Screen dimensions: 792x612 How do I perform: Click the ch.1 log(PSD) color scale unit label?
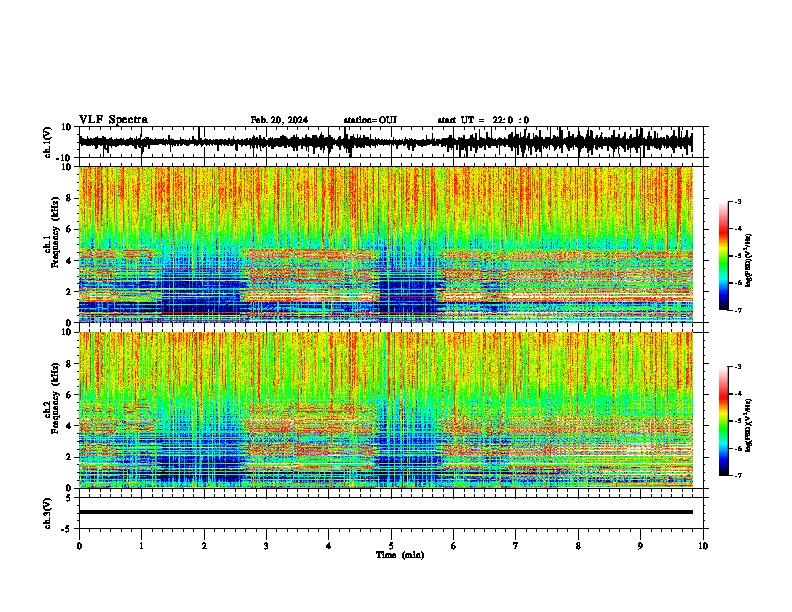pyautogui.click(x=749, y=261)
